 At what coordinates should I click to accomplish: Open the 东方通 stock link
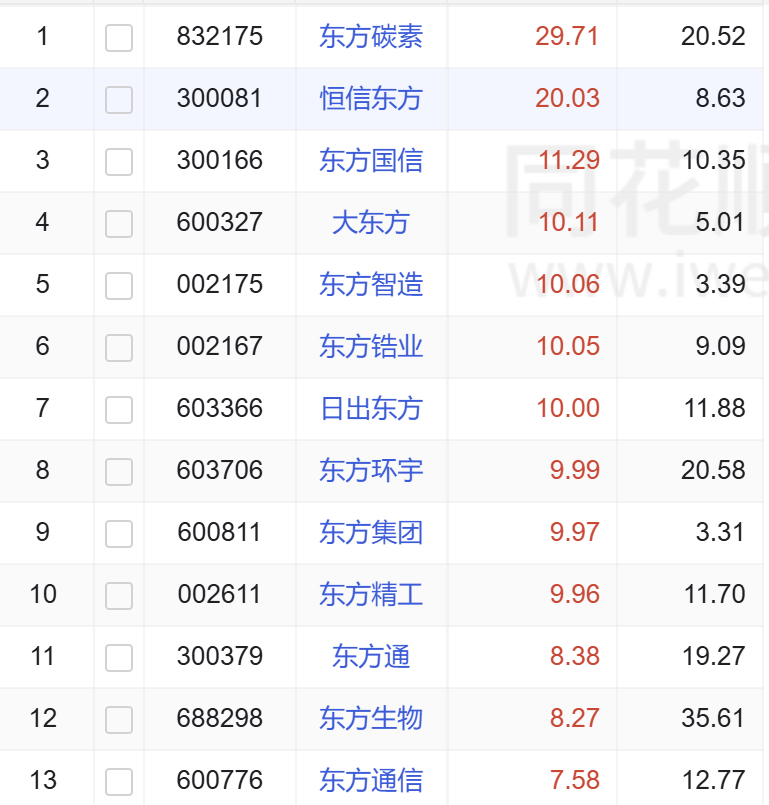pyautogui.click(x=371, y=657)
